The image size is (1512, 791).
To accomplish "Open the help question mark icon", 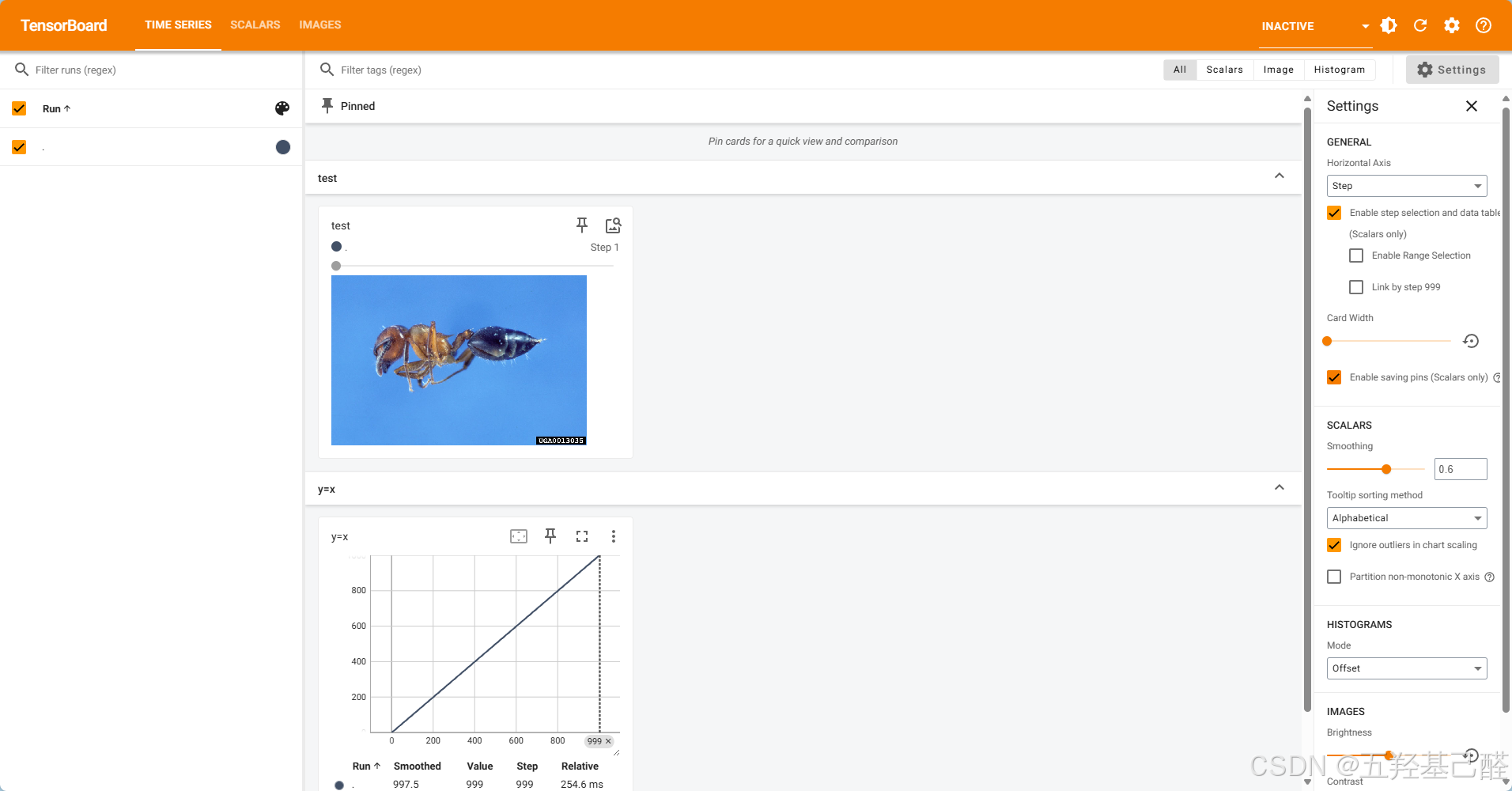I will [1484, 25].
